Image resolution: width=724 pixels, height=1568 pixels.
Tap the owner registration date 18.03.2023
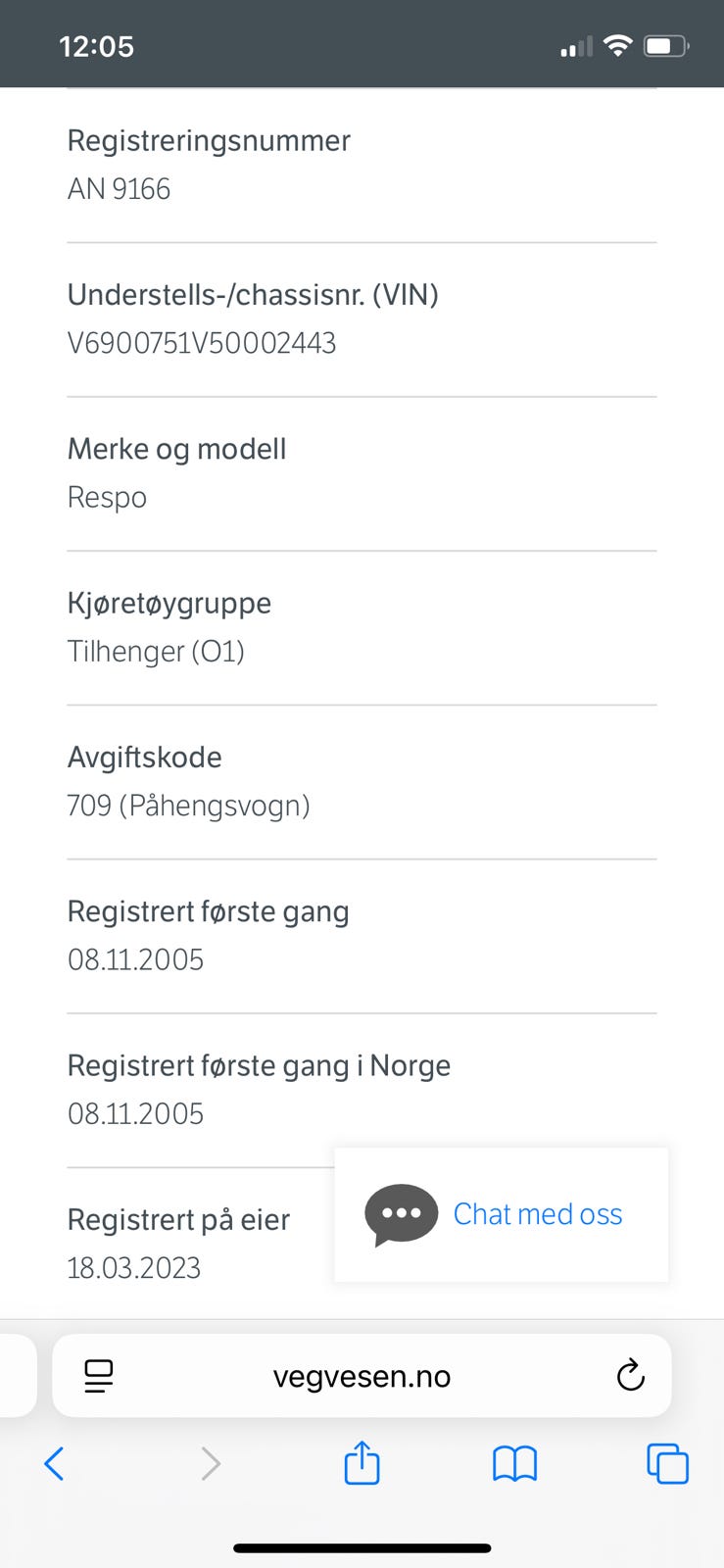134,1268
